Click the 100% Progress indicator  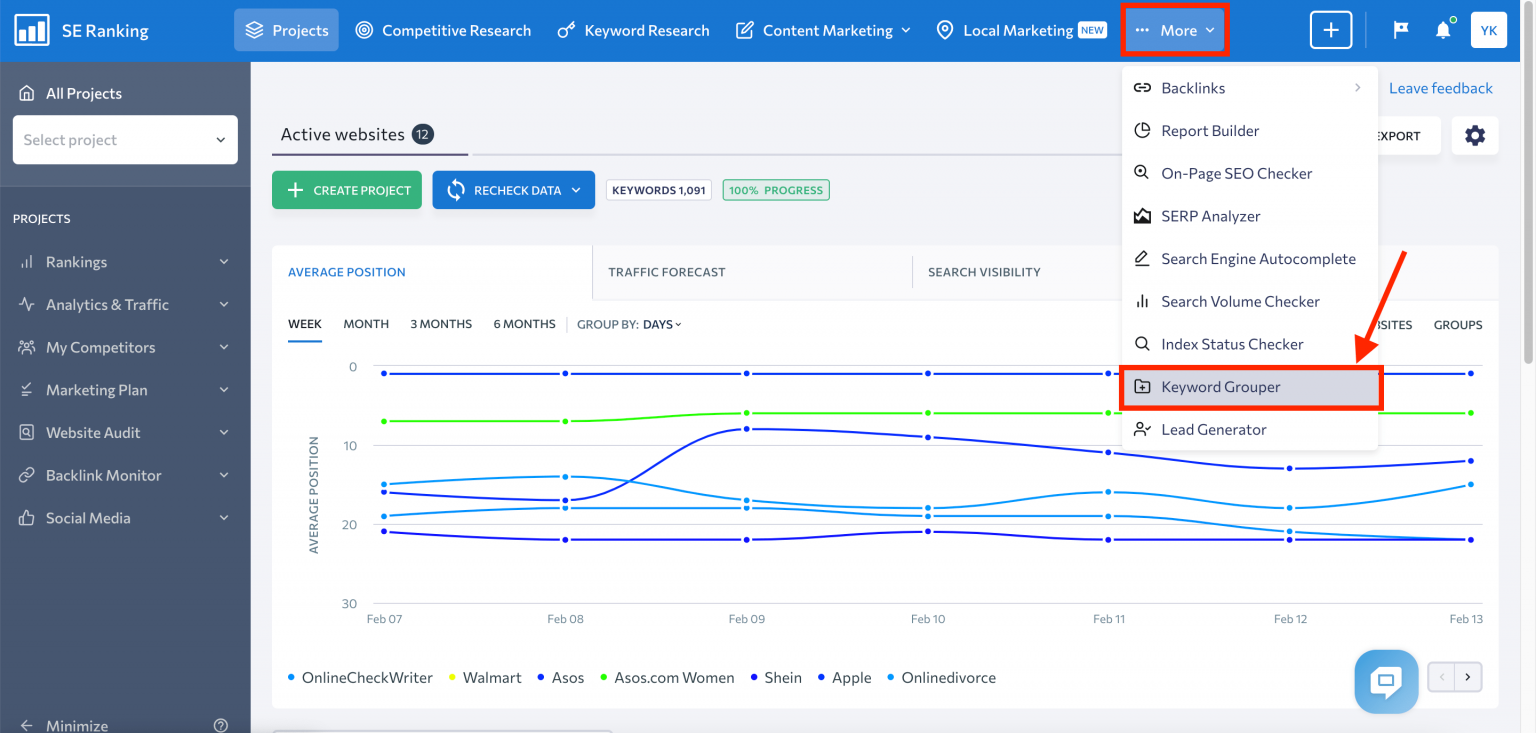[776, 189]
